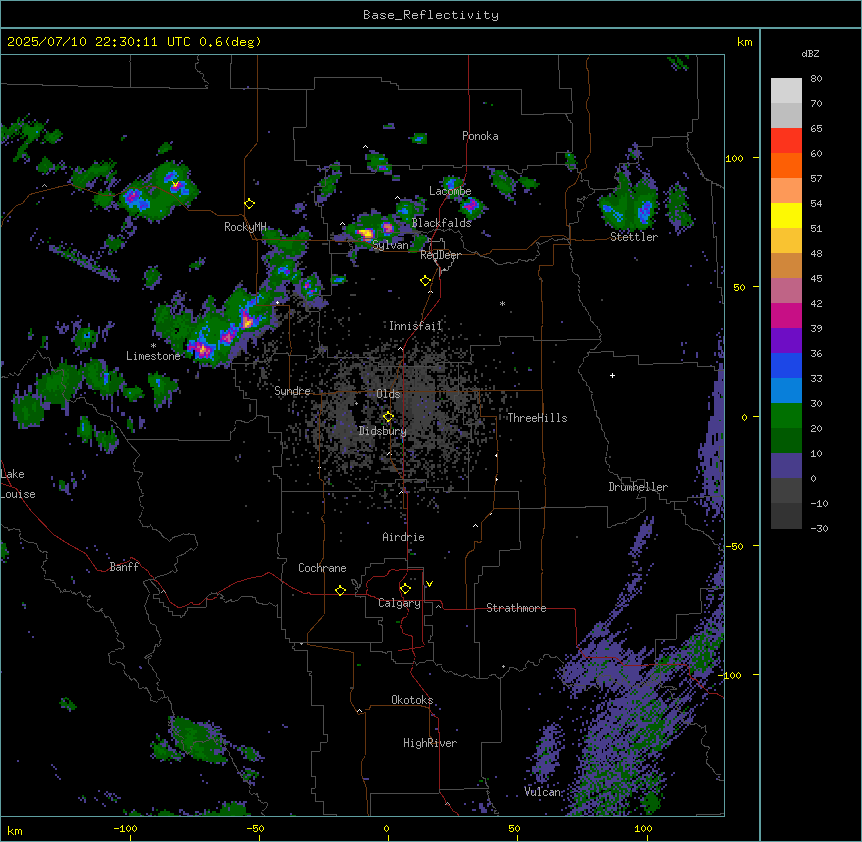Click the Innisfail city label
The height and width of the screenshot is (842, 862).
click(415, 326)
